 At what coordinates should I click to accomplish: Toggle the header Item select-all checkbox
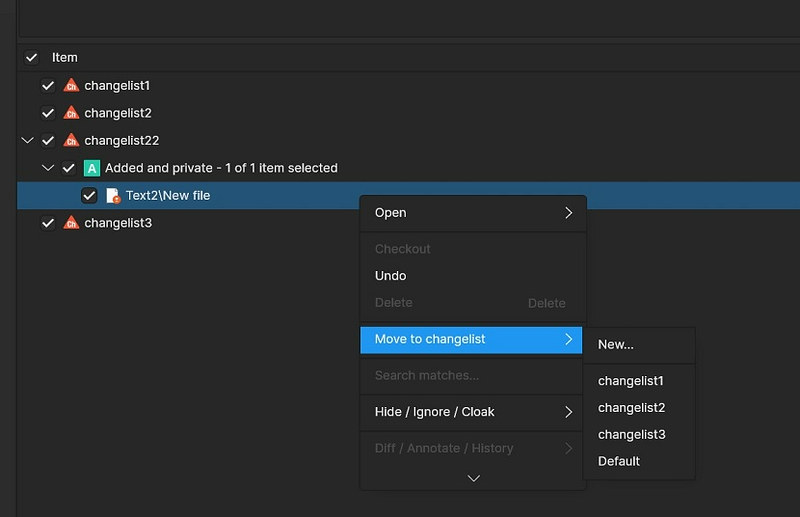click(32, 58)
